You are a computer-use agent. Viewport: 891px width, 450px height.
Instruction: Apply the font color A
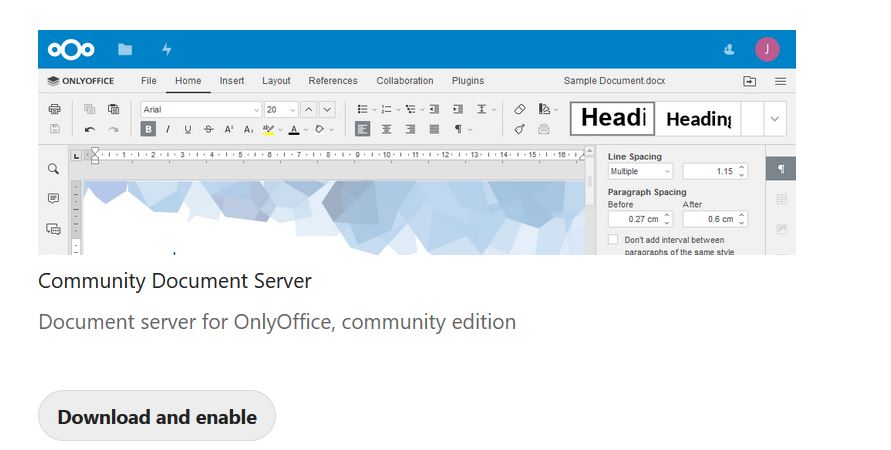[294, 130]
